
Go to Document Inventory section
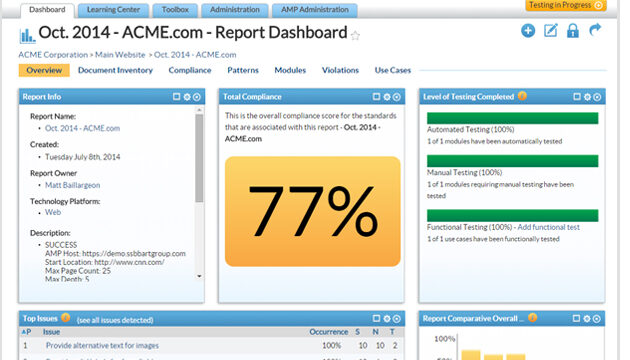pyautogui.click(x=115, y=70)
